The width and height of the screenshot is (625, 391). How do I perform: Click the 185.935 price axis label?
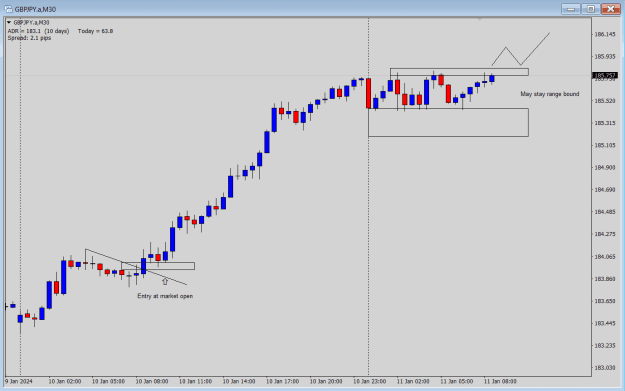tap(605, 57)
